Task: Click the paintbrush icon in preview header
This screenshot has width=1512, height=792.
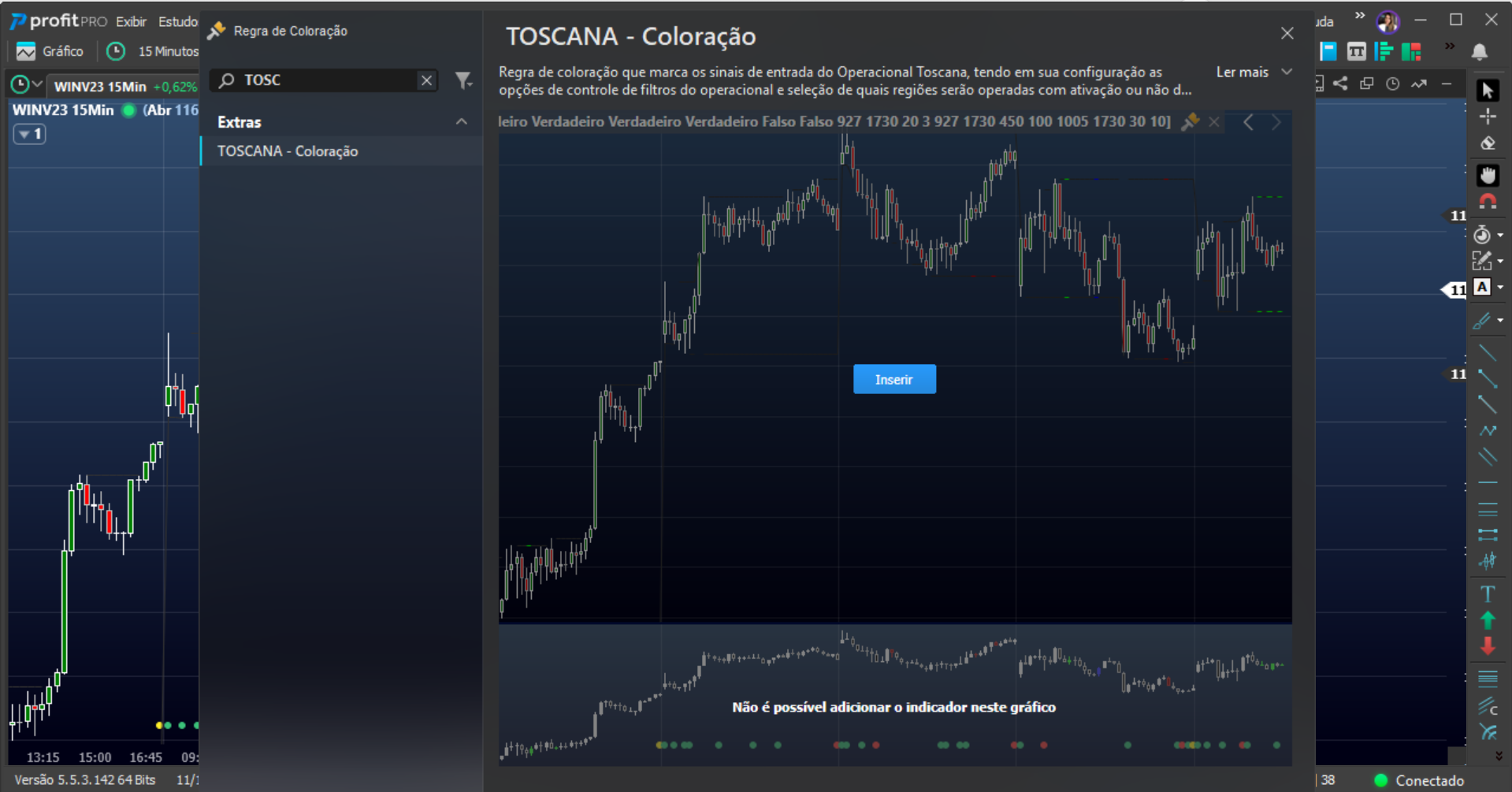Action: (1190, 121)
